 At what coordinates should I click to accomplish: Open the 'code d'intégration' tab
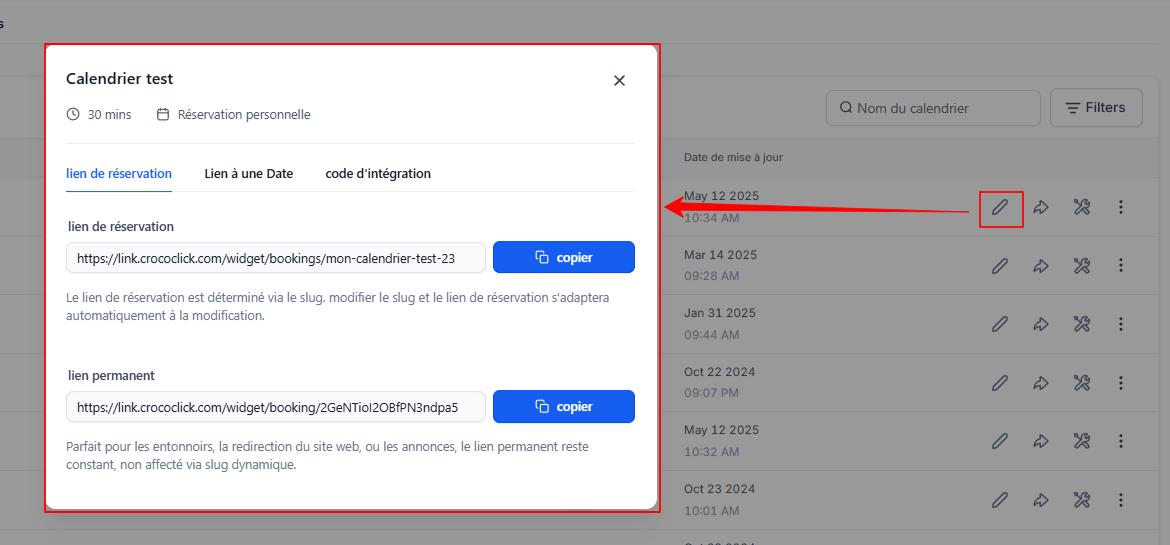click(378, 174)
